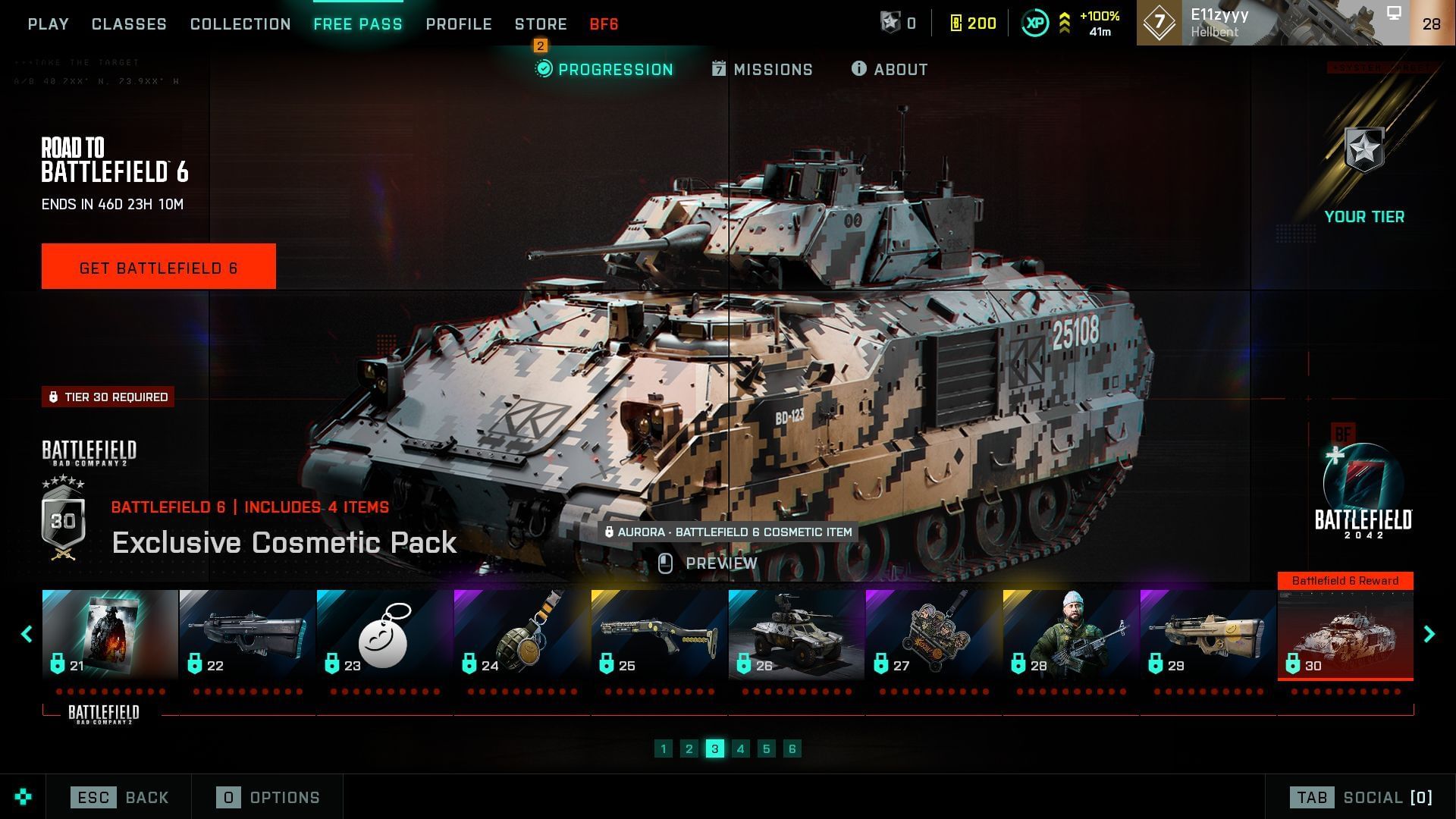Image resolution: width=1456 pixels, height=819 pixels.
Task: Click the Preview mouse icon
Action: 665,563
